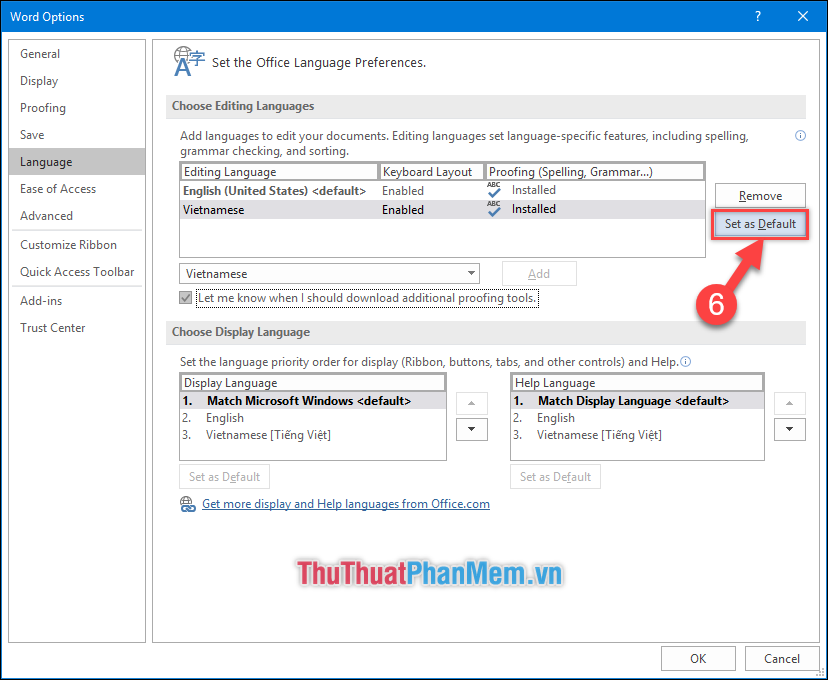
Task: Click Set as Default under Help Language
Action: pos(555,477)
